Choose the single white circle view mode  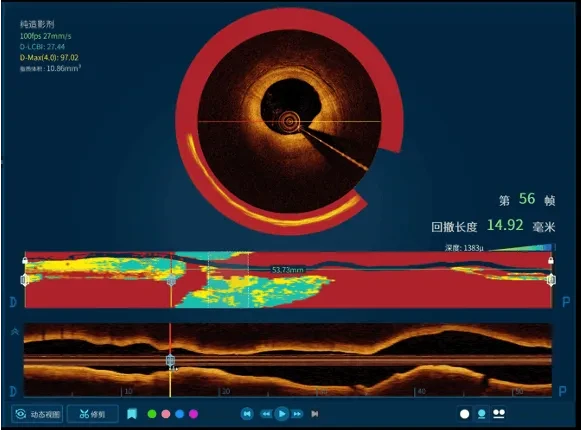tap(464, 414)
